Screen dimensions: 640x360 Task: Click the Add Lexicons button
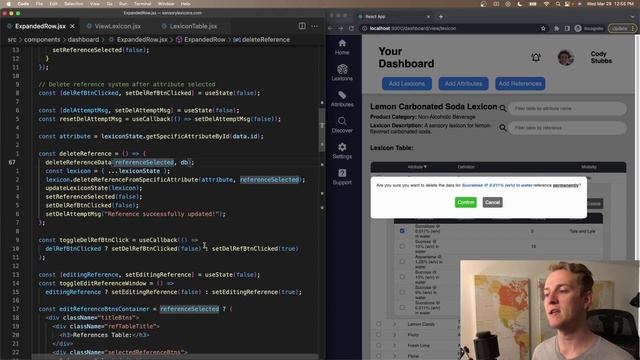407,84
